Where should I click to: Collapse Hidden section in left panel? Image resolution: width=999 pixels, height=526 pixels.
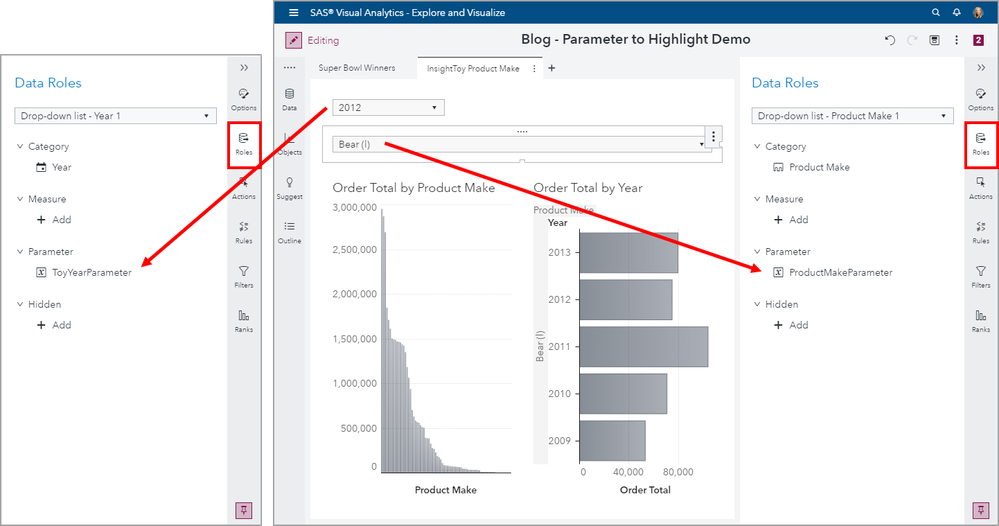20,304
